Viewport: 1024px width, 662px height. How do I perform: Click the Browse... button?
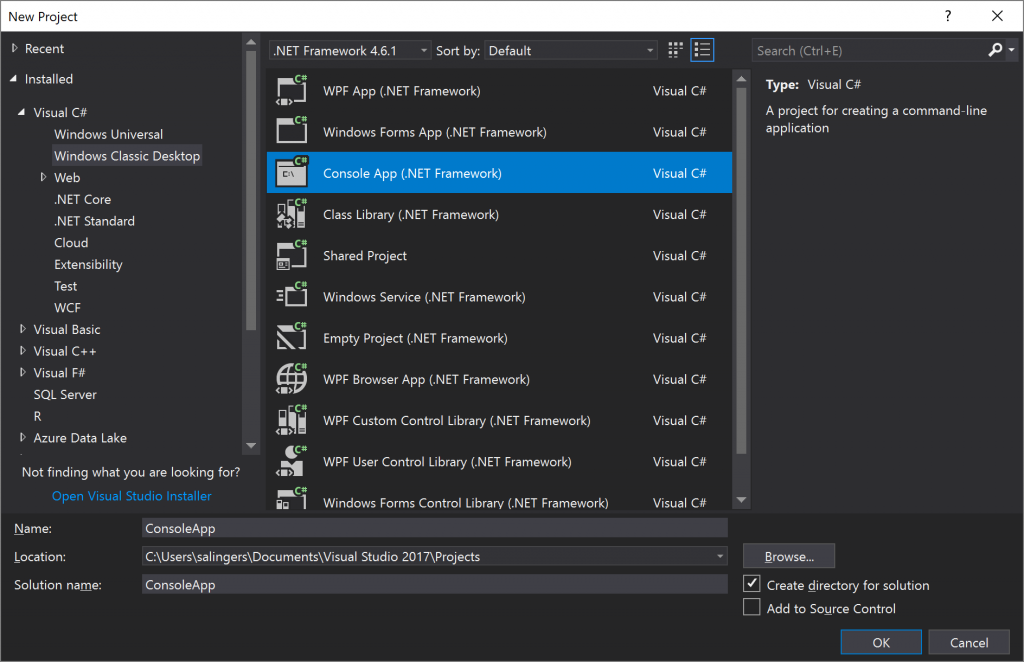click(789, 556)
